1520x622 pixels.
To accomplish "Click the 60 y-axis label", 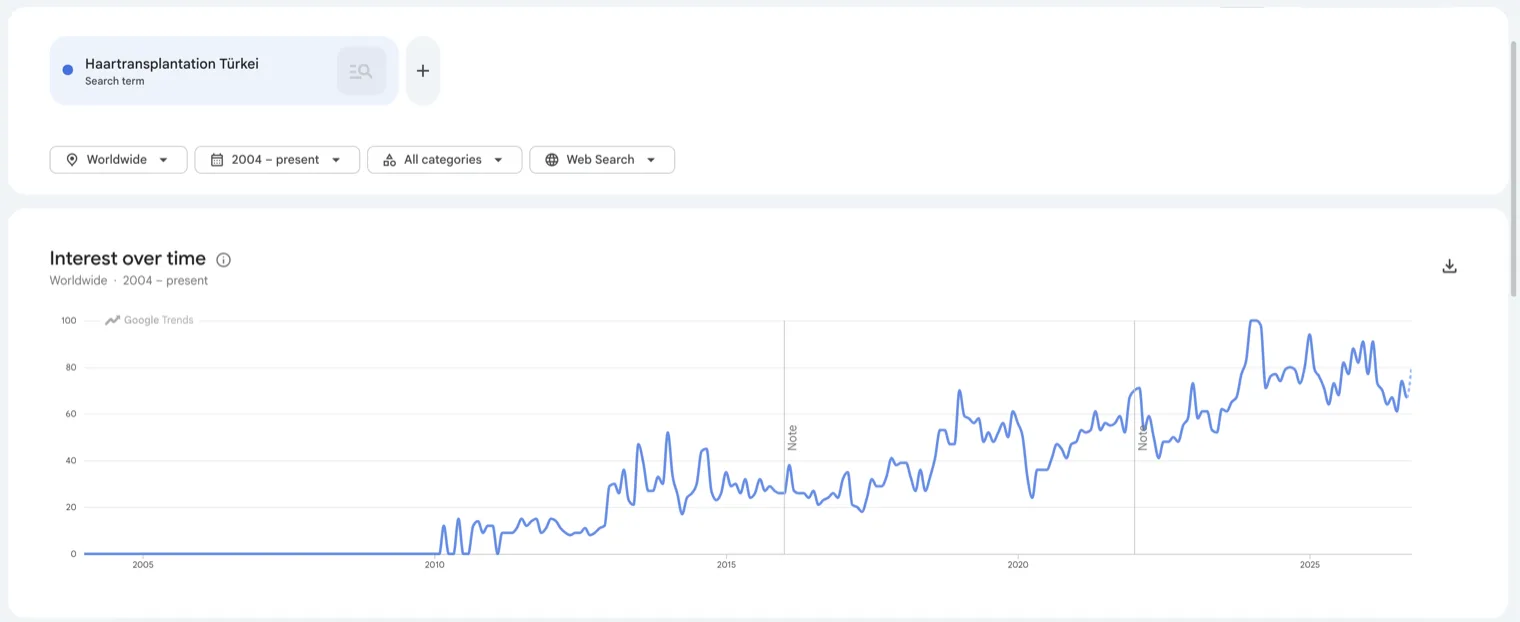I will (71, 414).
